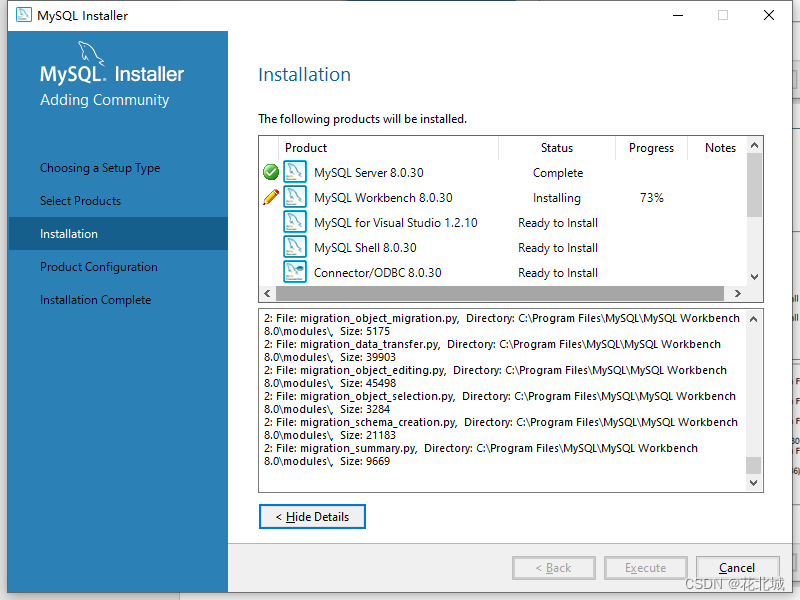
Task: Click the product list vertical scrollbar thumb
Action: click(755, 185)
